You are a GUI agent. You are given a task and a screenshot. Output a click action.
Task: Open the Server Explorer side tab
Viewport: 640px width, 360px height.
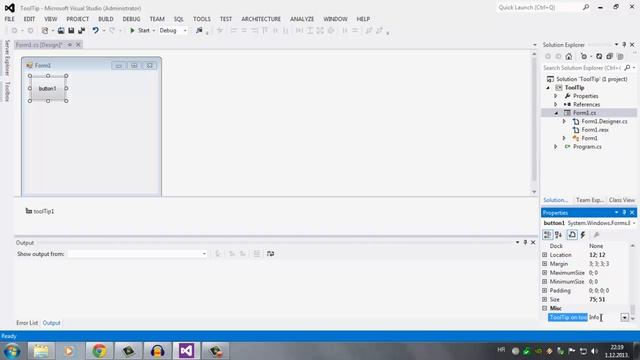(7, 58)
